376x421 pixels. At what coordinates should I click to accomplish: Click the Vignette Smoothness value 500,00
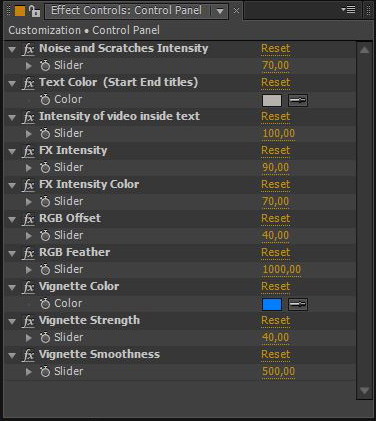(x=279, y=371)
